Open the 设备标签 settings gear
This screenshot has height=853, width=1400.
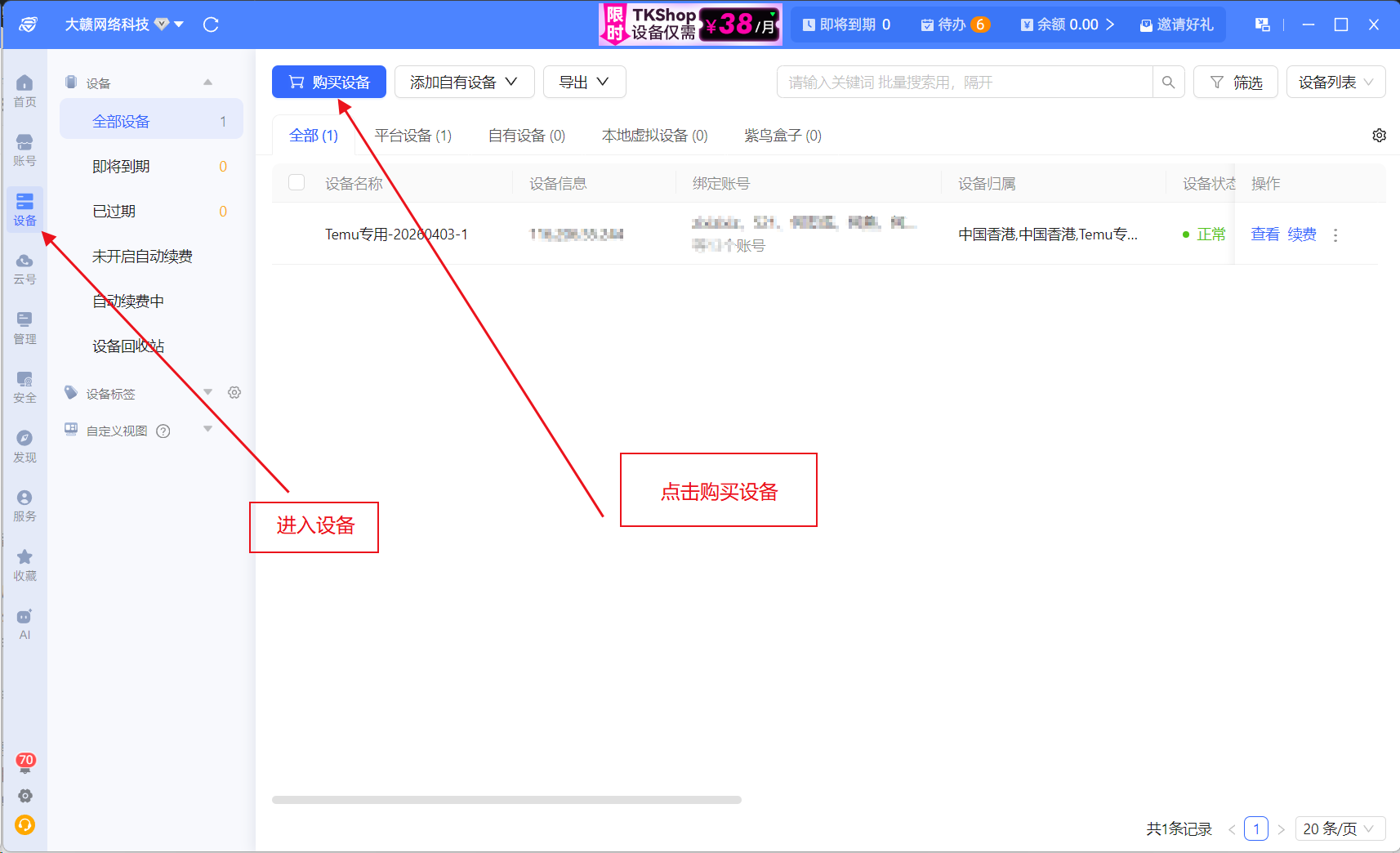pos(234,393)
